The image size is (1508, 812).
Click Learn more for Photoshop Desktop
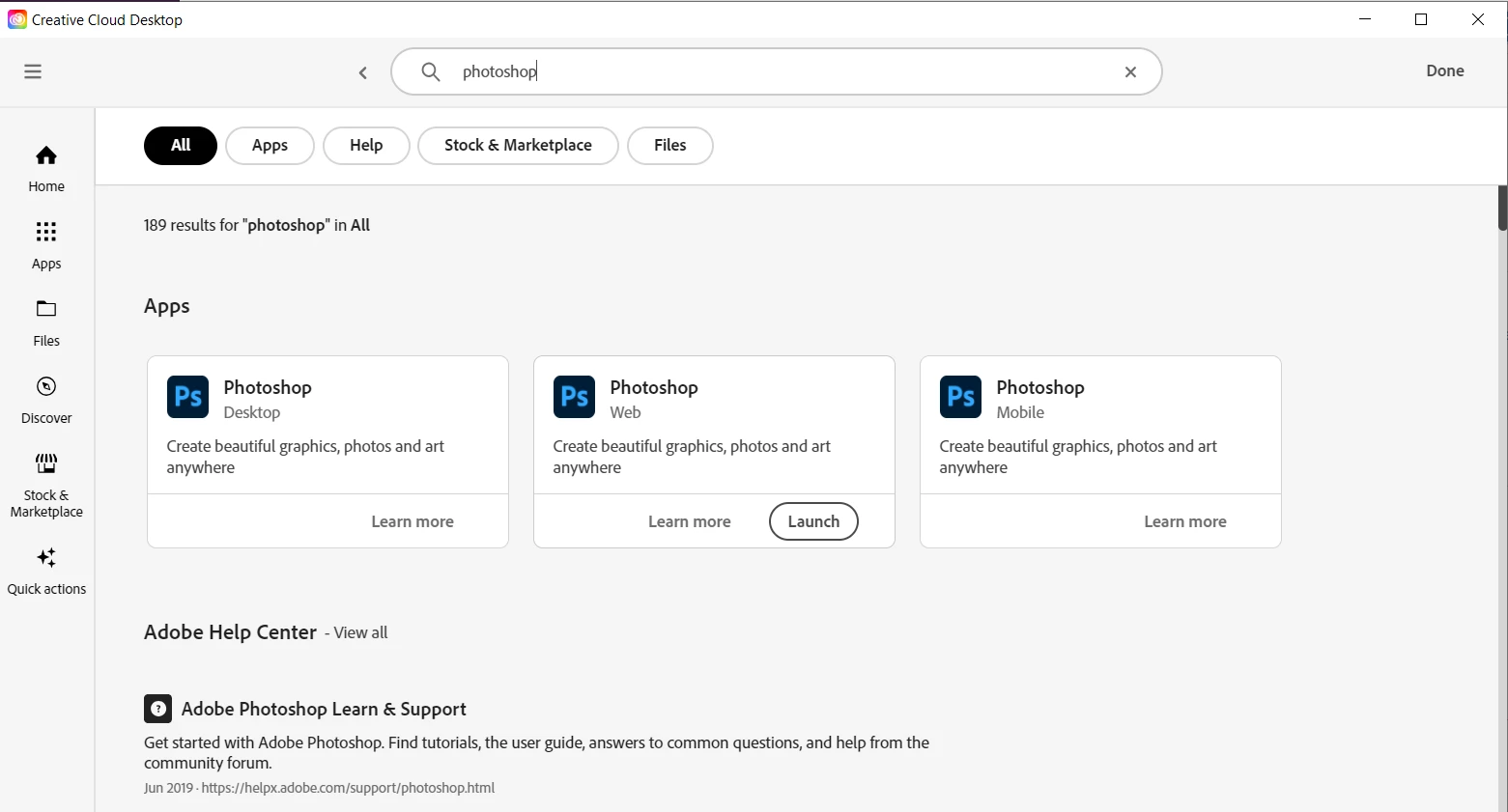(x=413, y=521)
